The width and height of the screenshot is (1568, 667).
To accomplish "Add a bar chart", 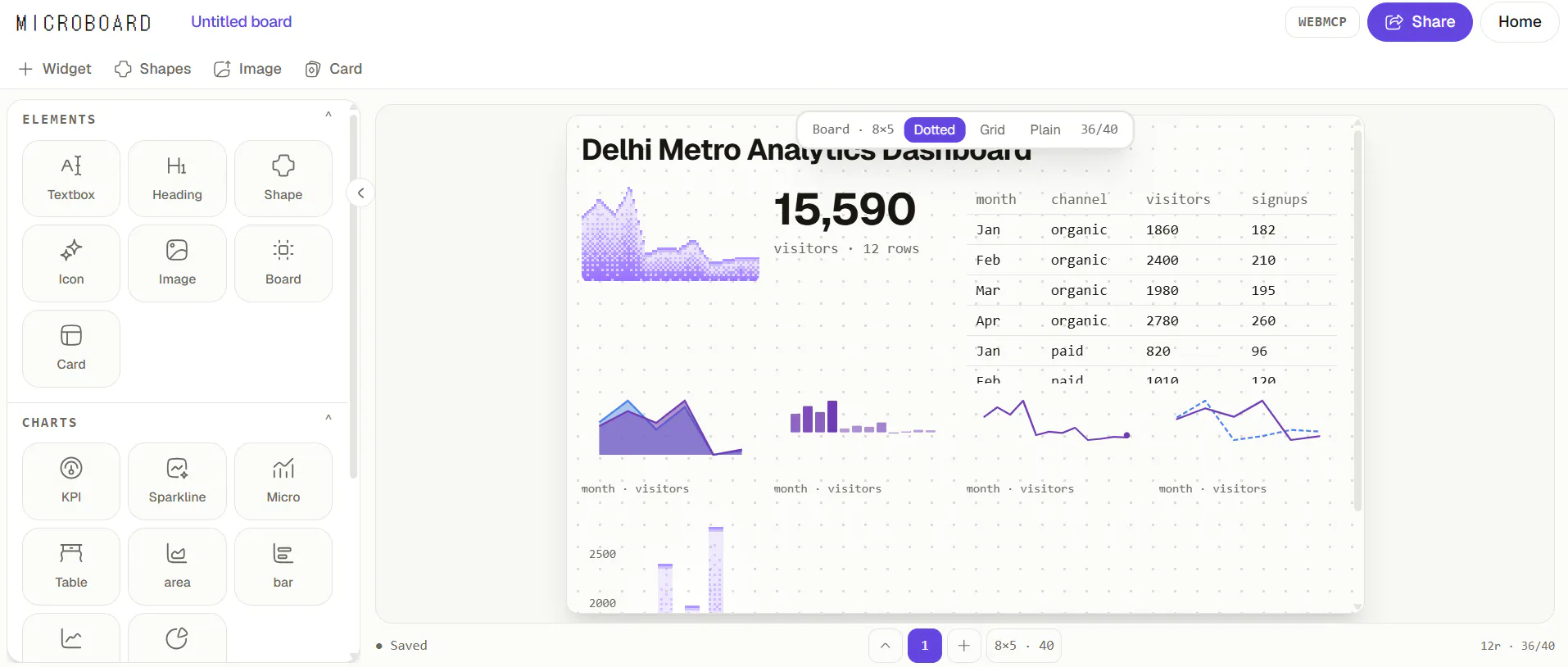I will click(283, 566).
